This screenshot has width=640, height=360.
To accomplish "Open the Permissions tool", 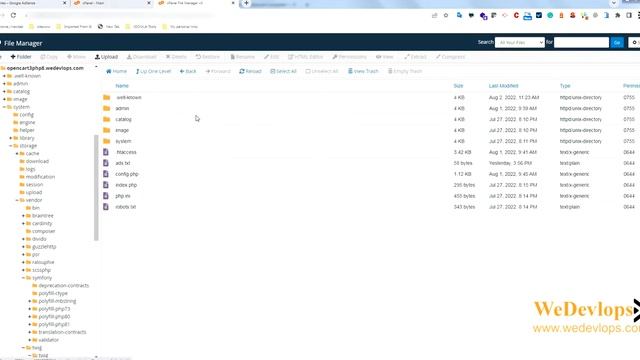I will click(x=349, y=57).
